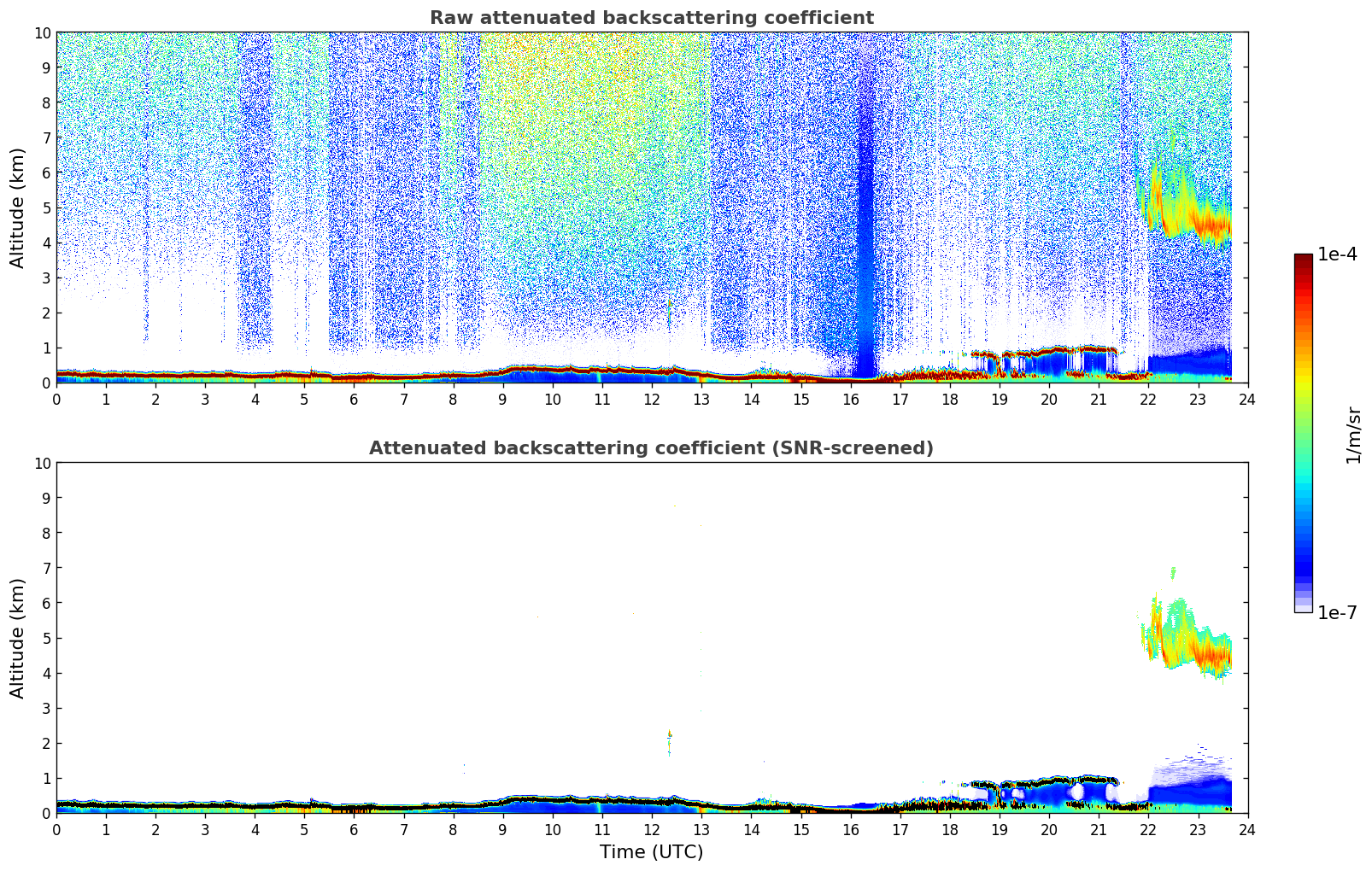The image size is (1372, 871).
Task: Click the 'Raw attenuated backscattering coefficient' title
Action: click(x=651, y=18)
